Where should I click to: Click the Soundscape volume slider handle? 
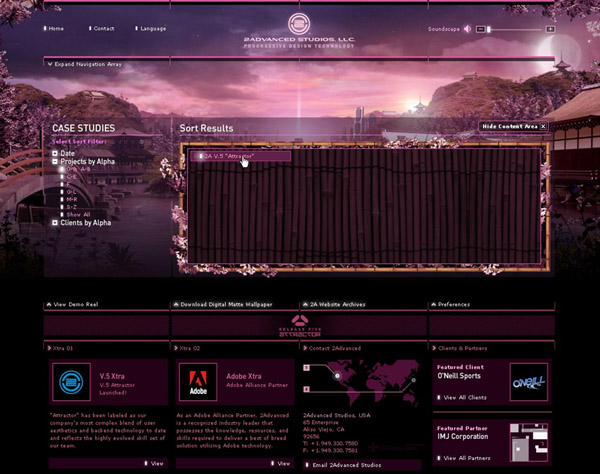(489, 29)
